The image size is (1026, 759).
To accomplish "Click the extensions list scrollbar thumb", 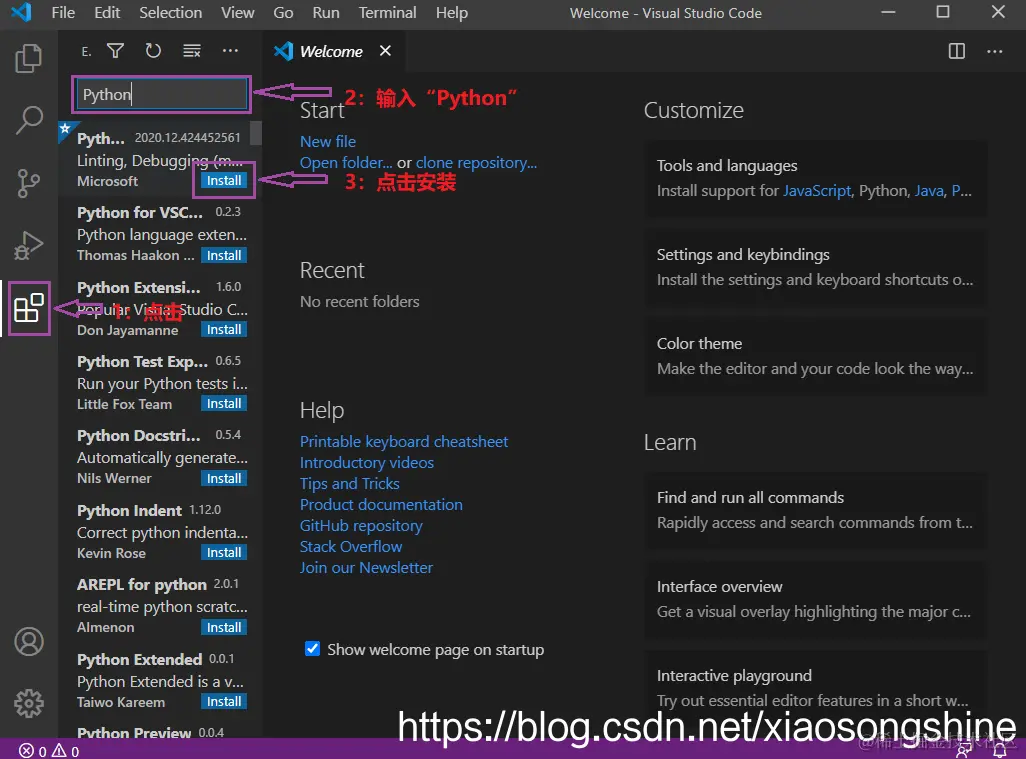I will point(256,133).
